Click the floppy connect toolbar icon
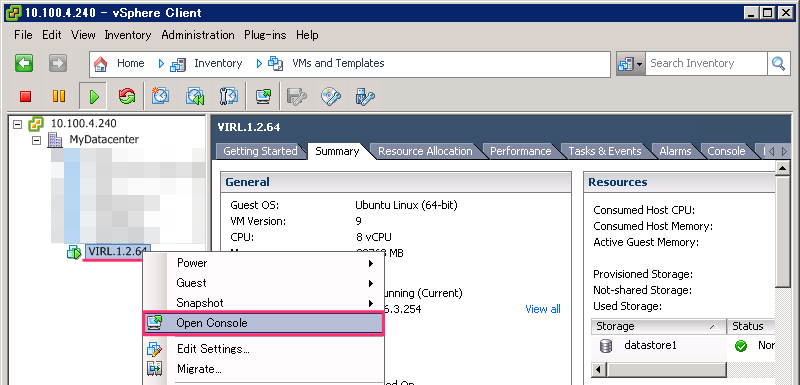The height and width of the screenshot is (385, 800). coord(296,96)
